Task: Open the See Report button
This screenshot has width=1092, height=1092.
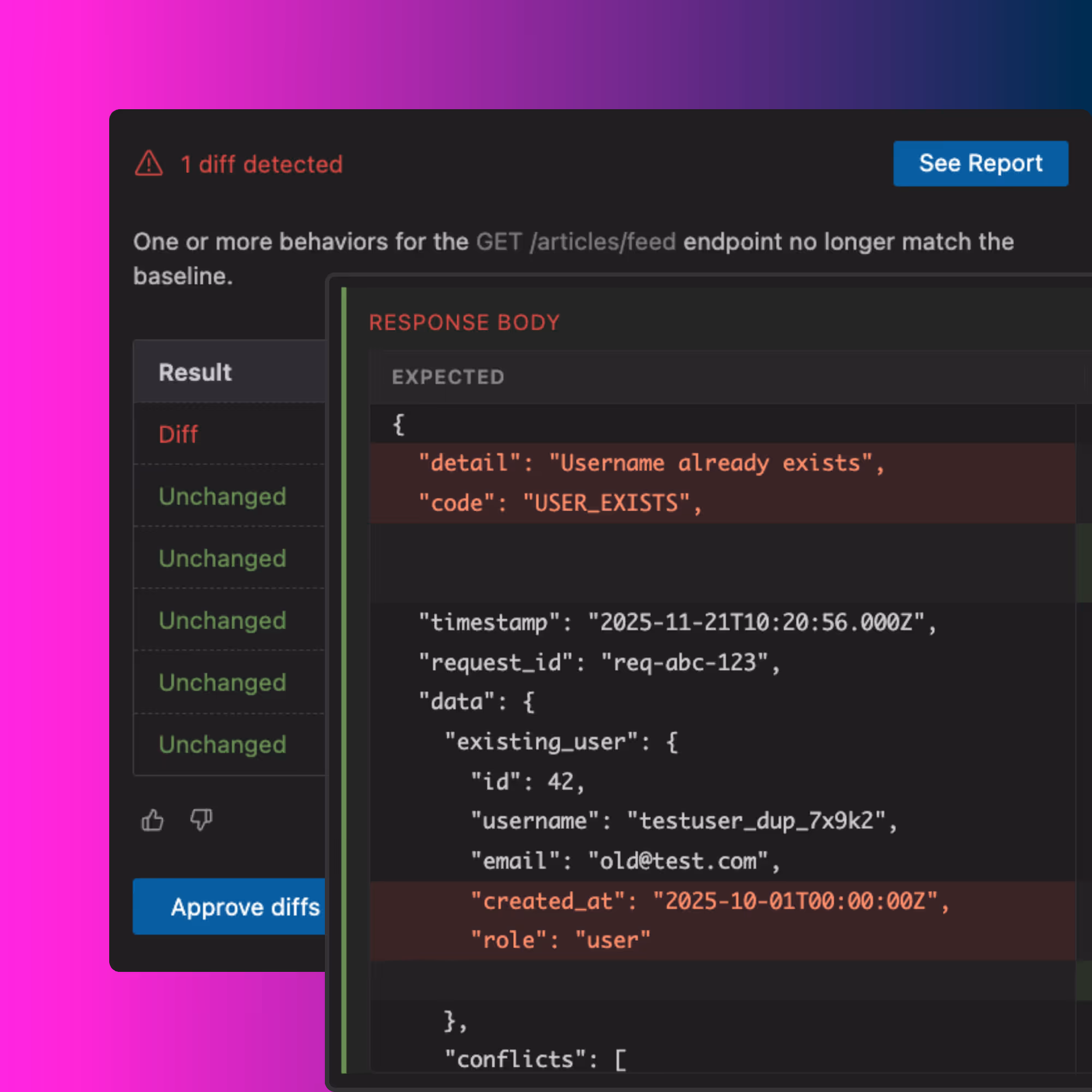Action: pos(980,163)
